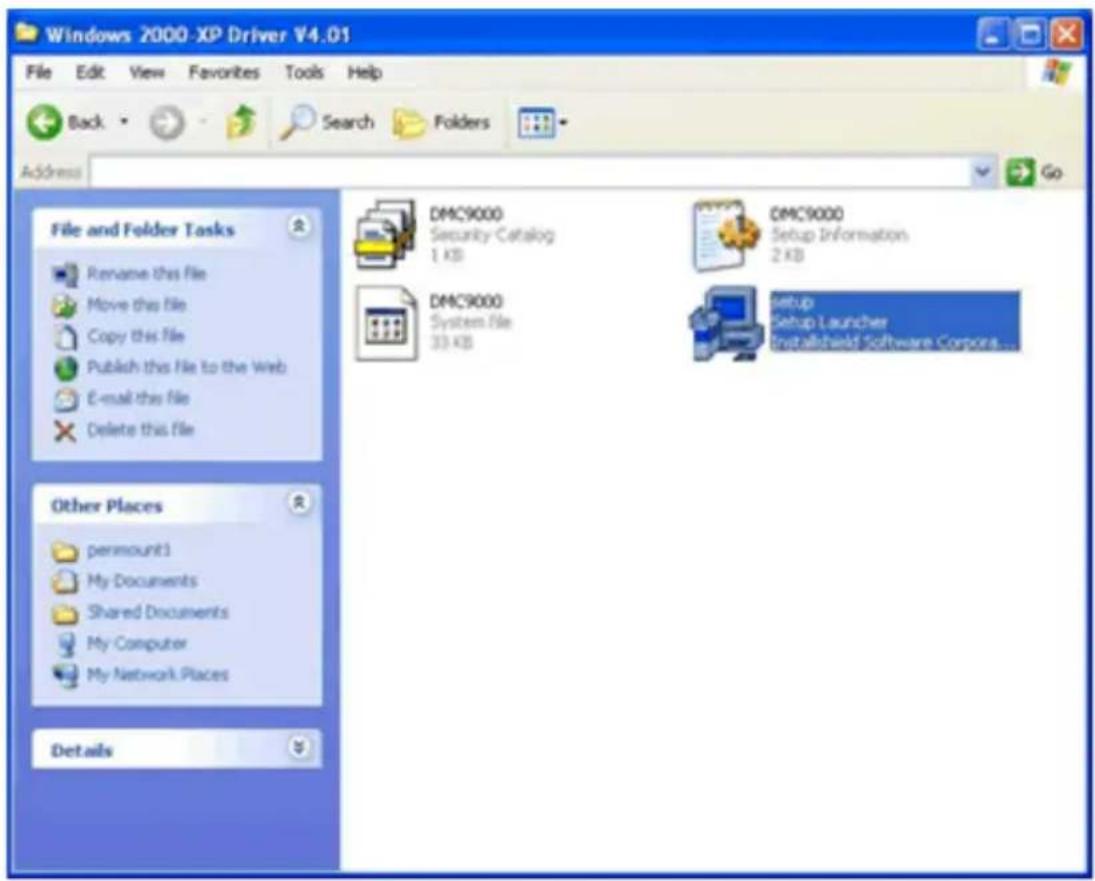Click the green Go arrow button
This screenshot has width=1095, height=881.
[1020, 172]
